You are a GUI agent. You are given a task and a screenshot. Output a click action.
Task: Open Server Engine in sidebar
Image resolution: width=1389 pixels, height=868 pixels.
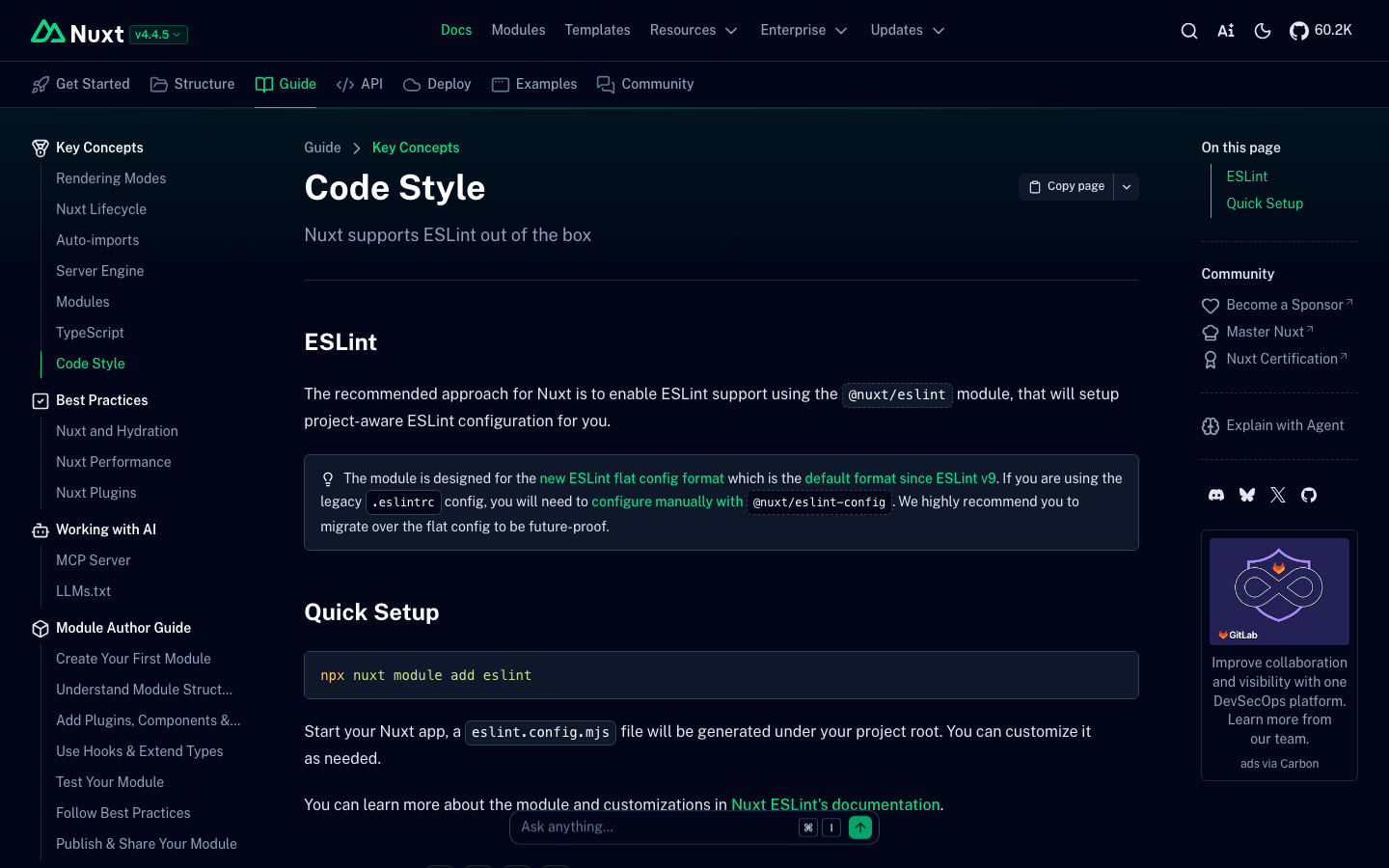tap(99, 271)
